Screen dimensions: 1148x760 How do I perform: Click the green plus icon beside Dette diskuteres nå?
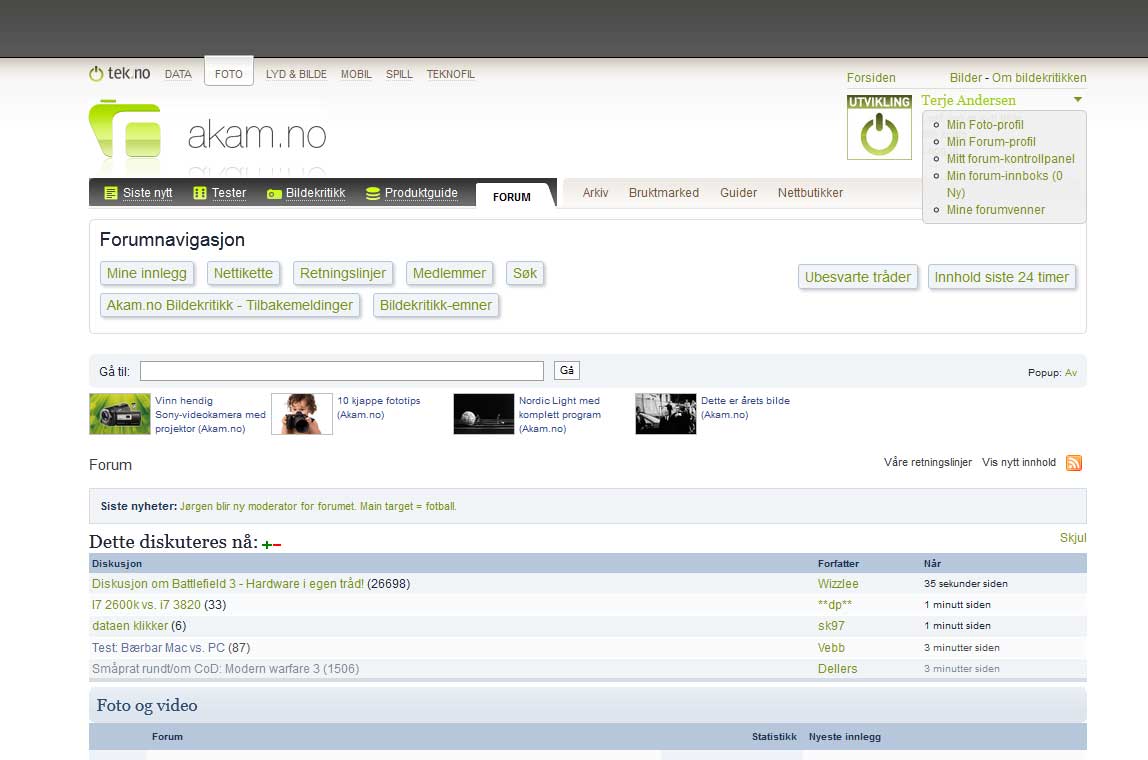click(x=266, y=544)
